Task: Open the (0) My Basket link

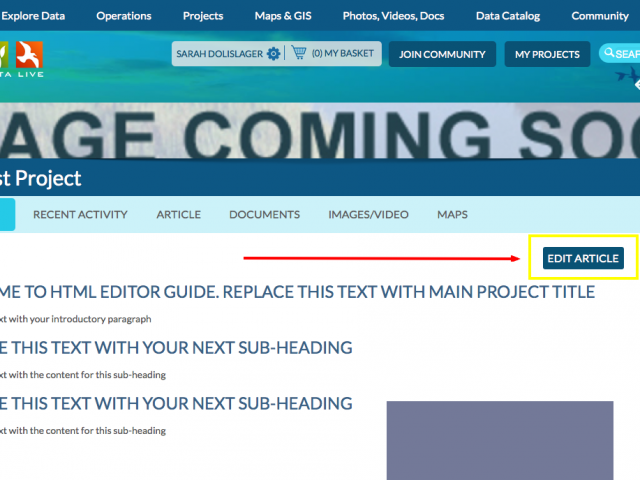Action: point(343,53)
